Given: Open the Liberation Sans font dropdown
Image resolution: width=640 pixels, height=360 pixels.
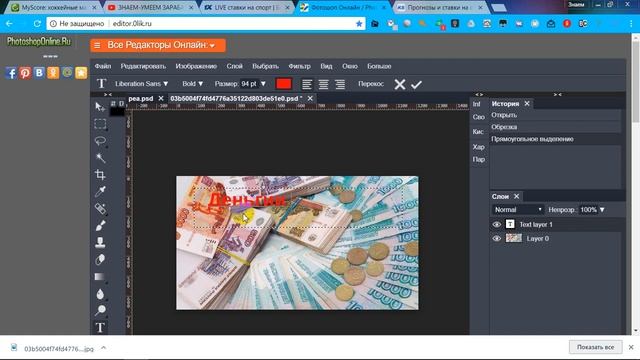Looking at the screenshot, I should click(142, 84).
